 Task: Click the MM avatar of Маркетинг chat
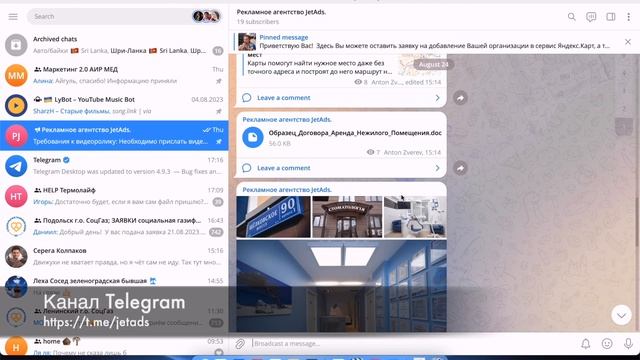16,76
